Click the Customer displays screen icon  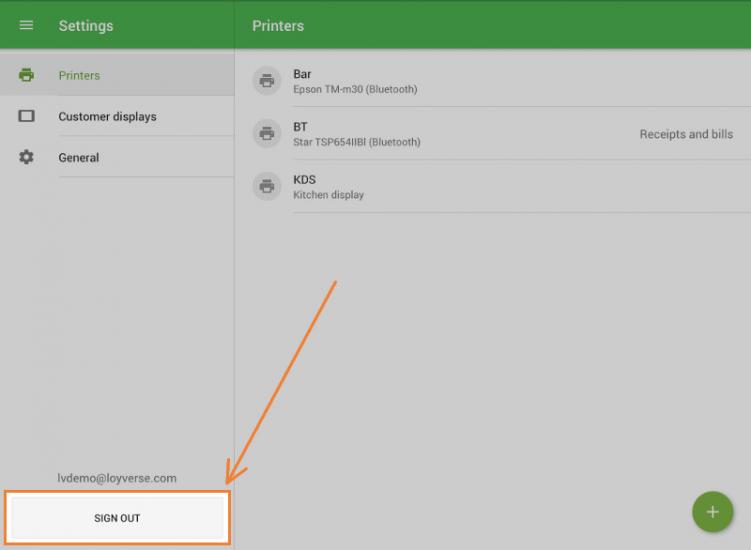(27, 116)
